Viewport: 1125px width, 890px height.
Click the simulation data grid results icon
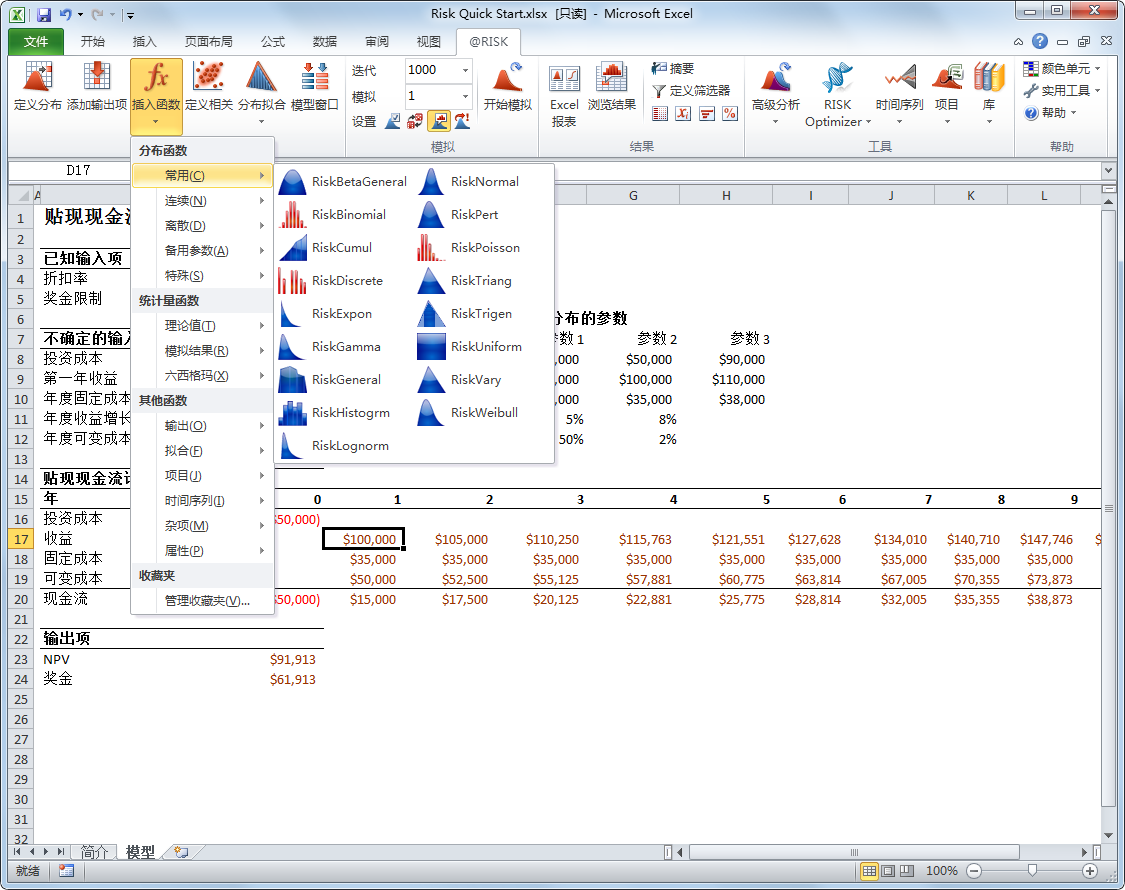pos(660,113)
